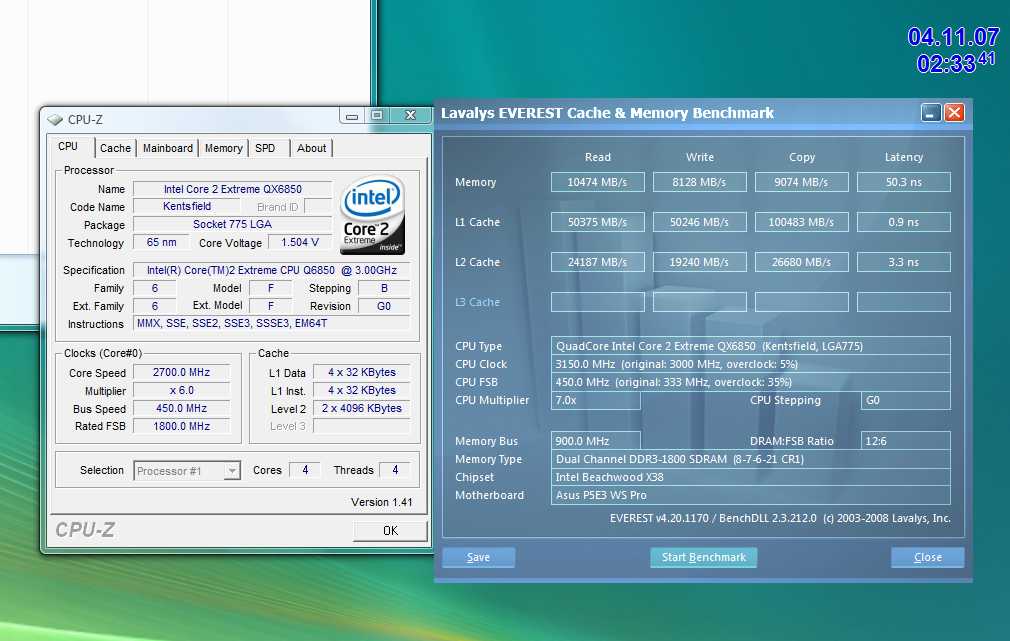Click the Revision G0 value in CPU-Z
Screen dimensions: 1010x641
[x=384, y=307]
